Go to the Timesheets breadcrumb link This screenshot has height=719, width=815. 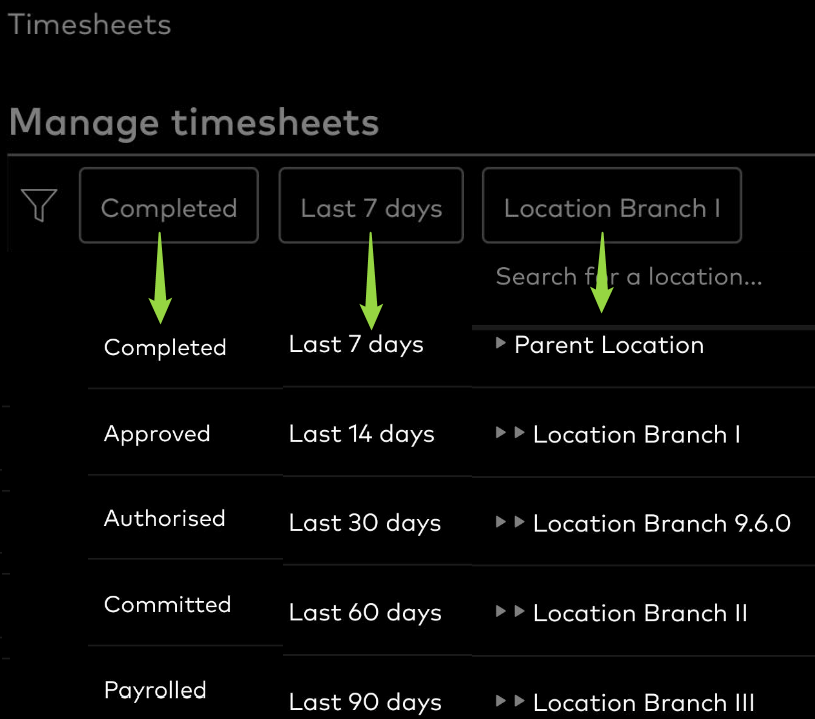[89, 24]
